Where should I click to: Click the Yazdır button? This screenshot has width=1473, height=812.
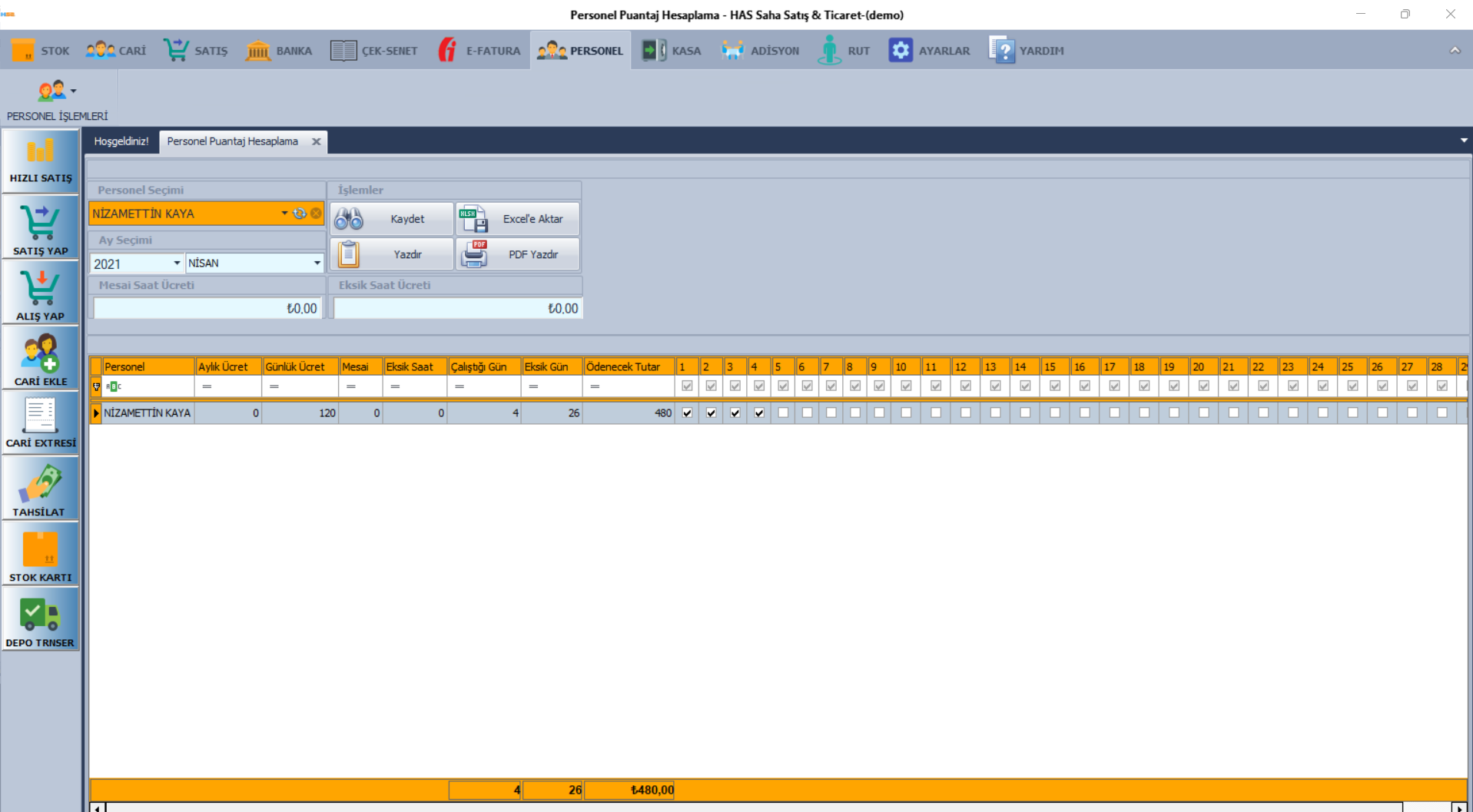click(392, 254)
